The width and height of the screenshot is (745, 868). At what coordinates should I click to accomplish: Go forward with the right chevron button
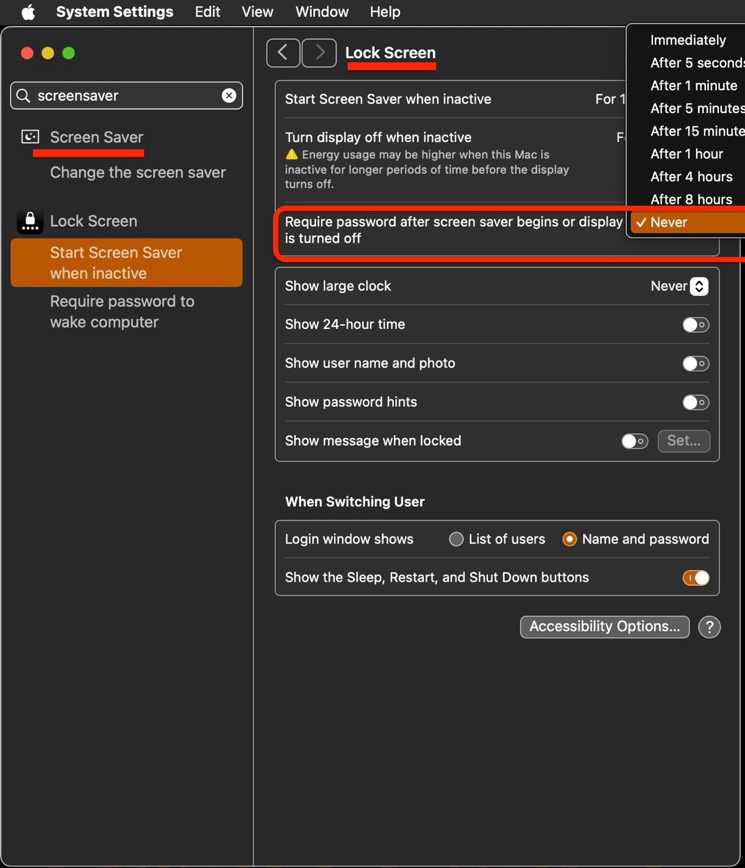coord(319,53)
